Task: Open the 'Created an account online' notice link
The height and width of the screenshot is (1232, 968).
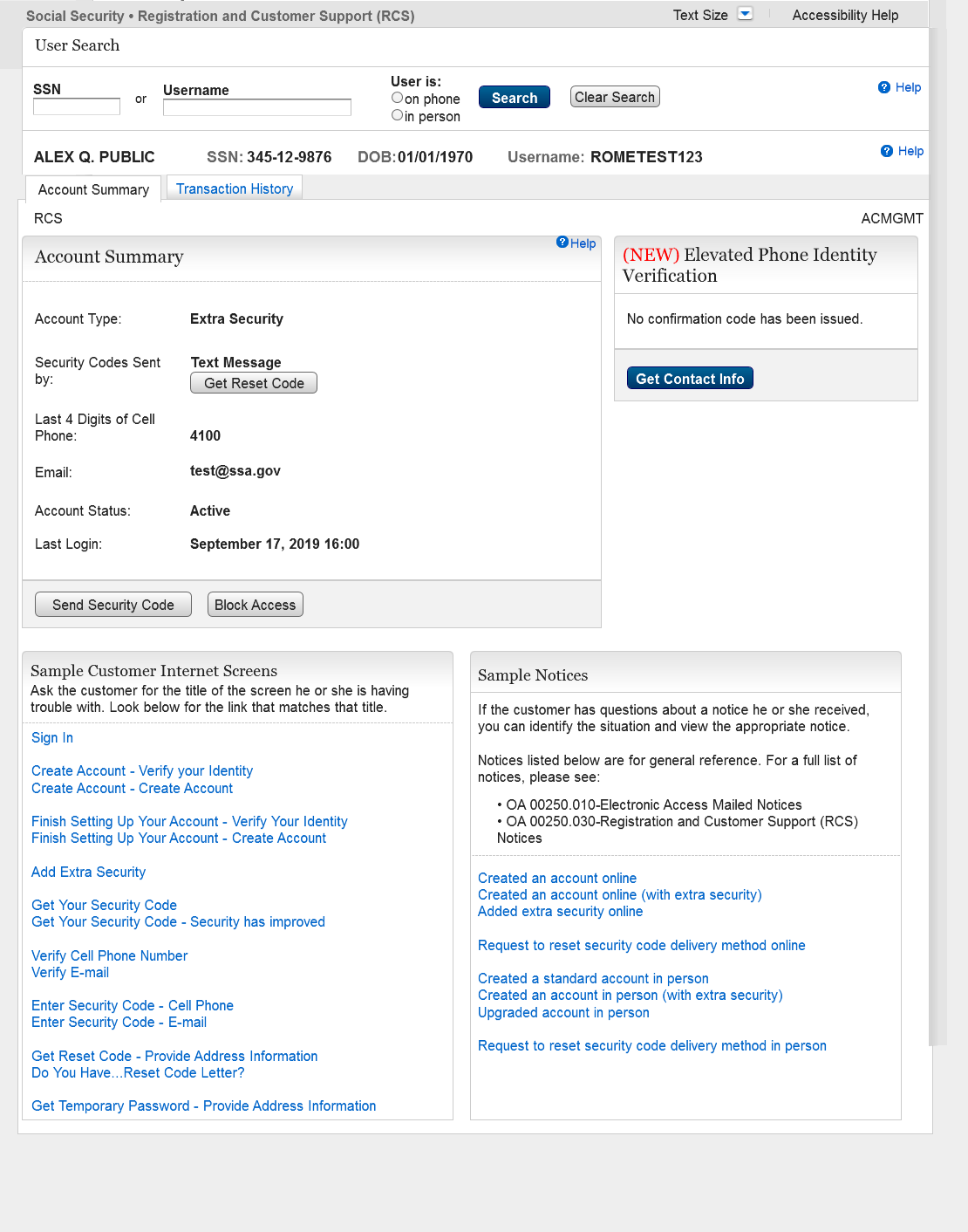Action: point(557,878)
